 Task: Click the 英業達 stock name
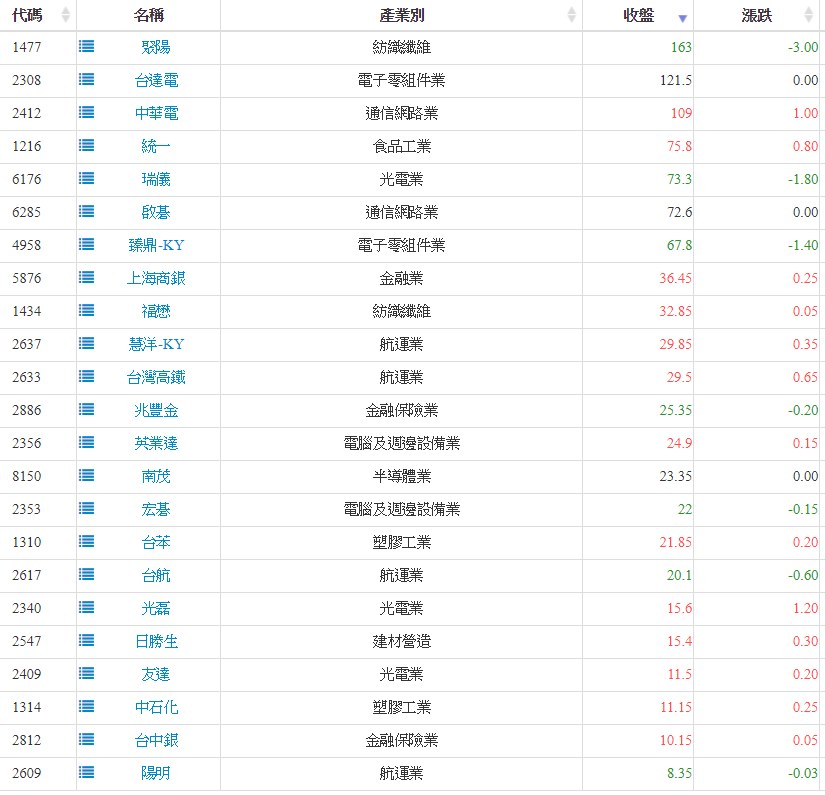(156, 443)
